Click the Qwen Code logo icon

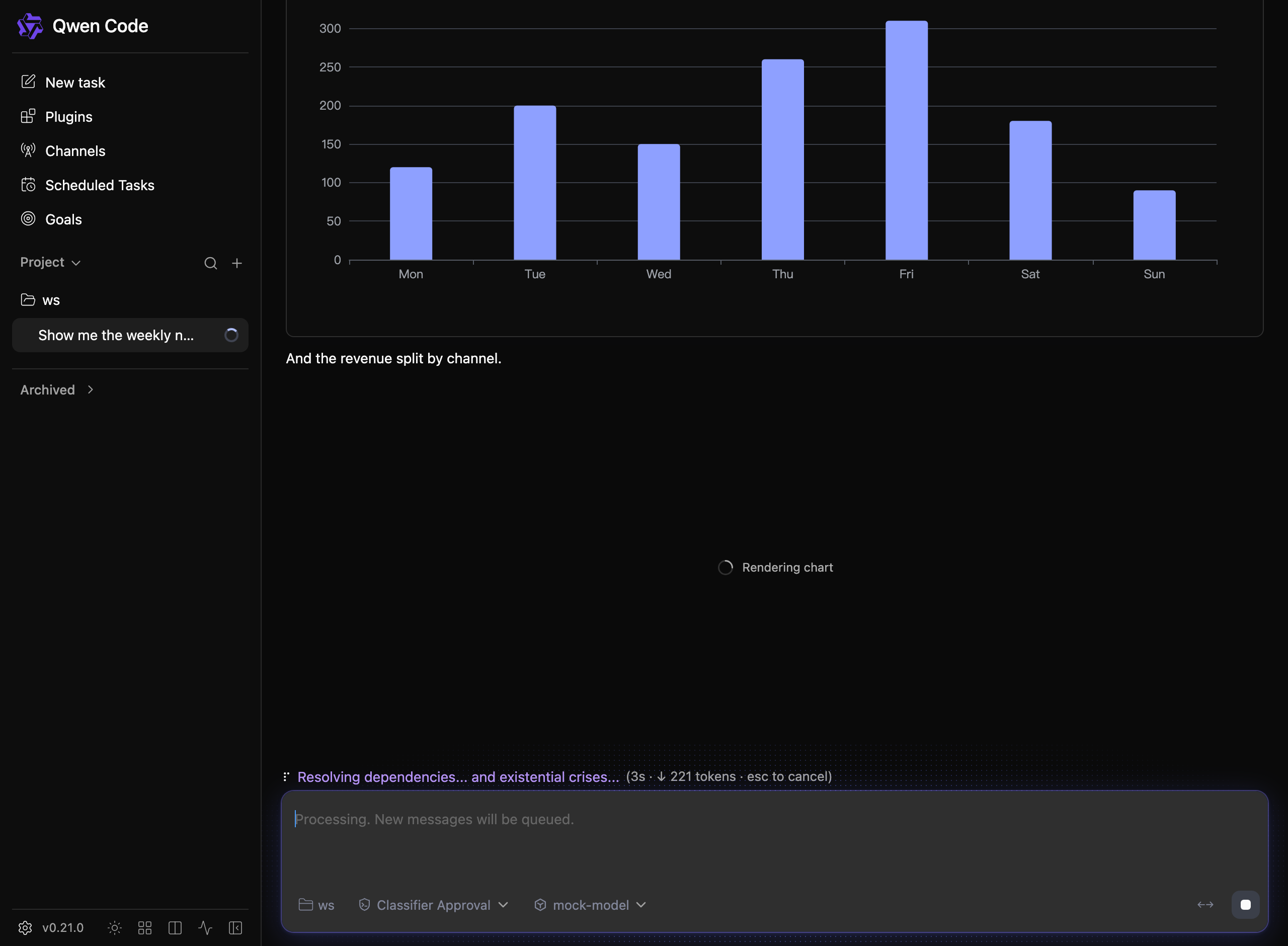tap(30, 26)
